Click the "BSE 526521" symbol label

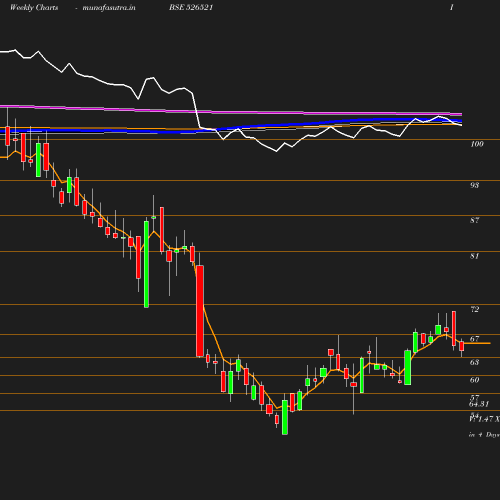(x=191, y=7)
